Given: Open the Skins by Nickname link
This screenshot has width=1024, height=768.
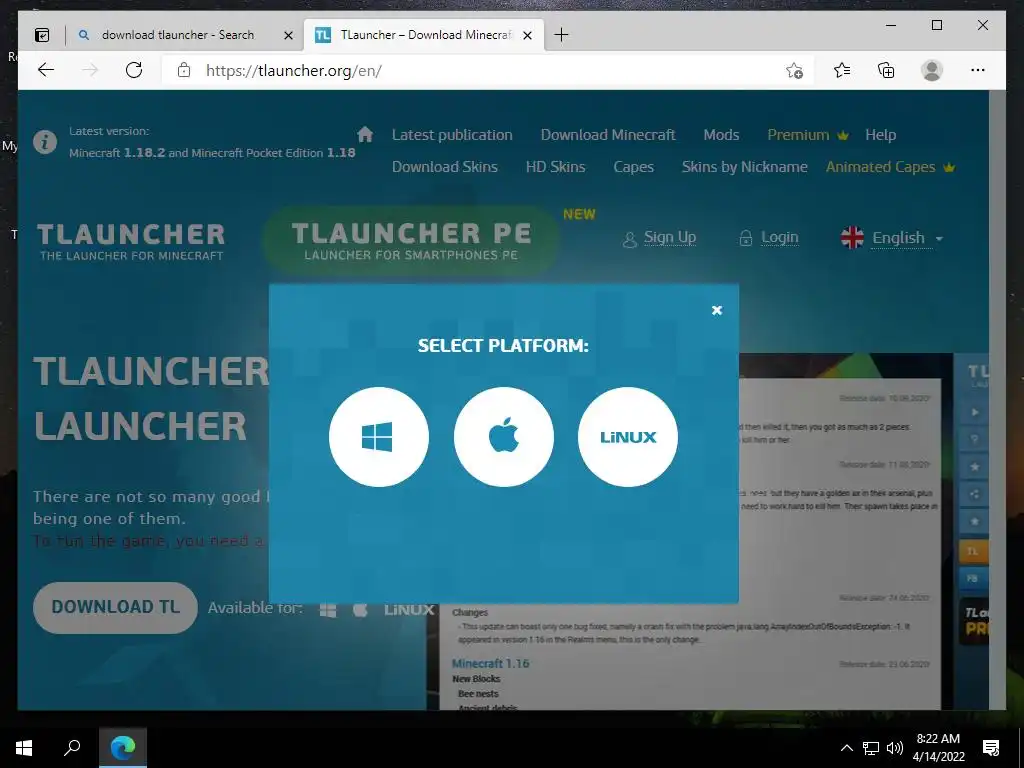Looking at the screenshot, I should (x=744, y=167).
